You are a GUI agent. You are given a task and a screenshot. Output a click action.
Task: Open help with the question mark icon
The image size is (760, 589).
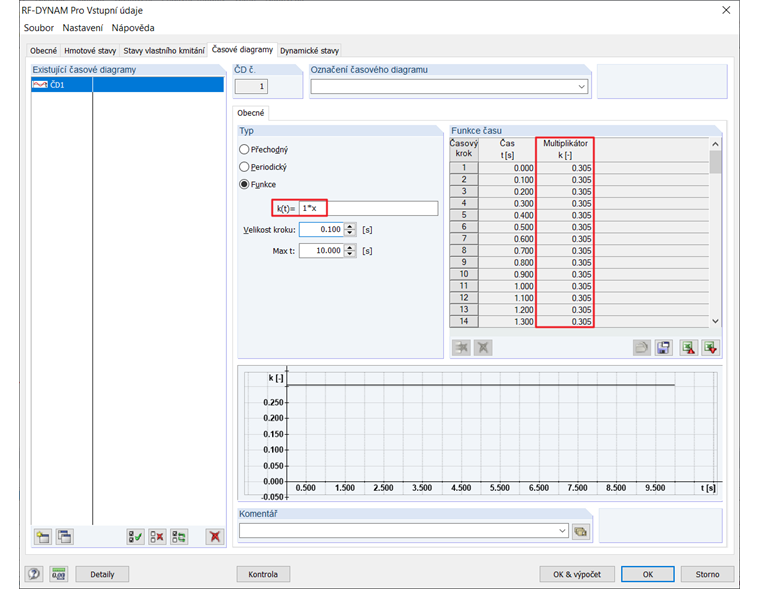pos(34,574)
